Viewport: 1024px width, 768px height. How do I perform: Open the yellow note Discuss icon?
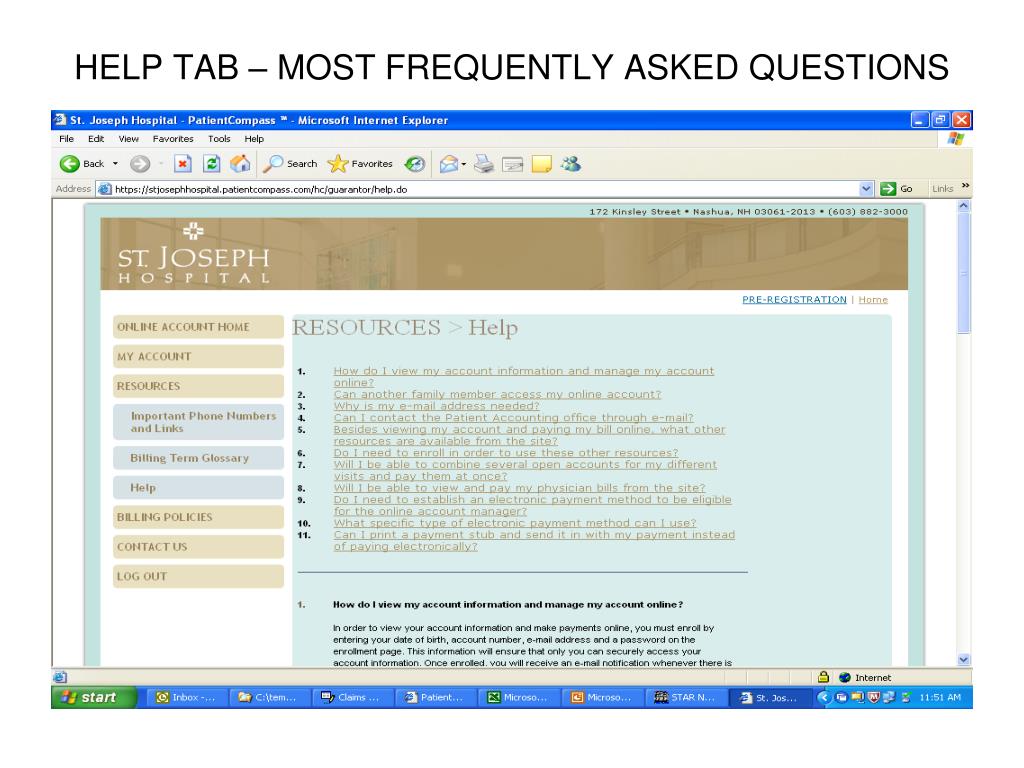pos(541,164)
